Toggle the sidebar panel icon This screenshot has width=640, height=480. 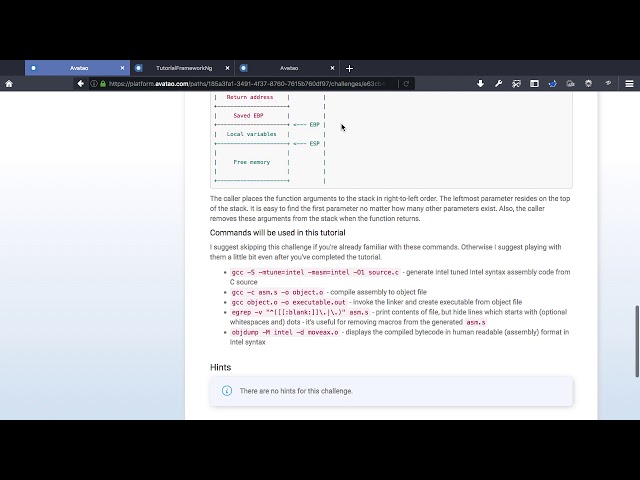534,84
